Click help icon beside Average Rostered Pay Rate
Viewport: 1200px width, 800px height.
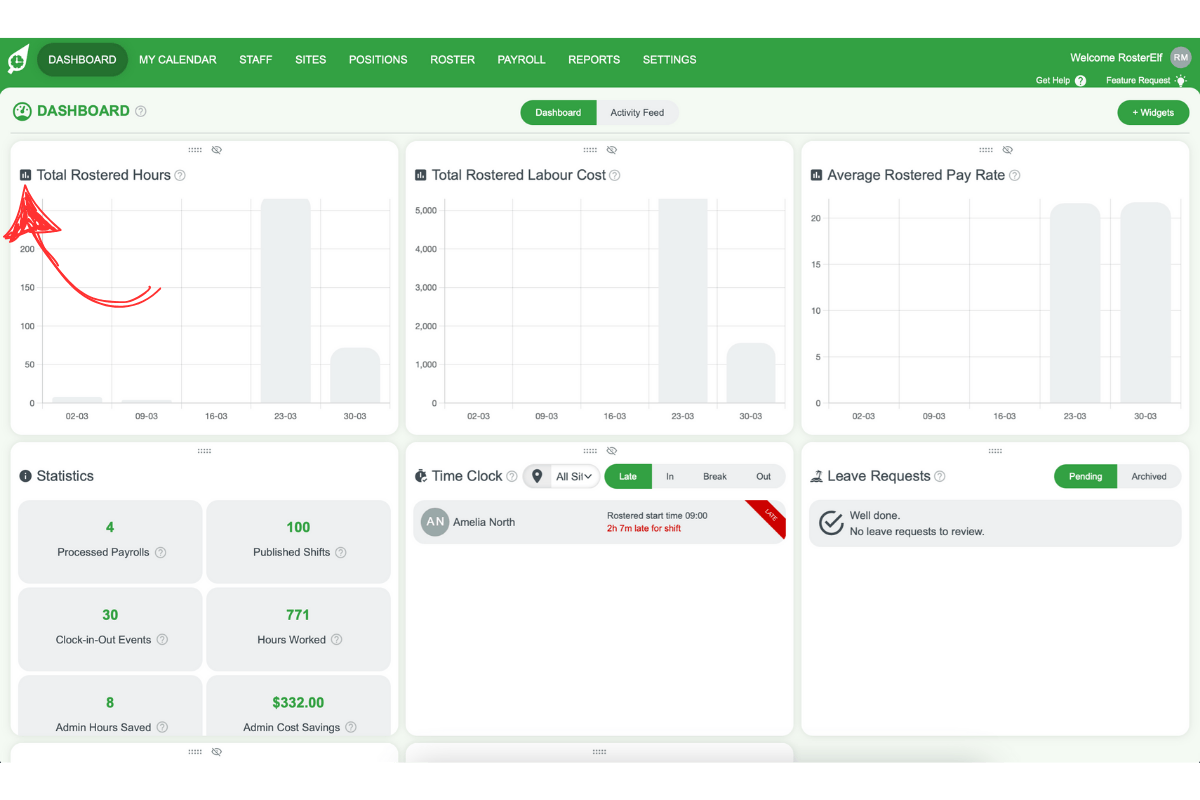(x=1014, y=175)
